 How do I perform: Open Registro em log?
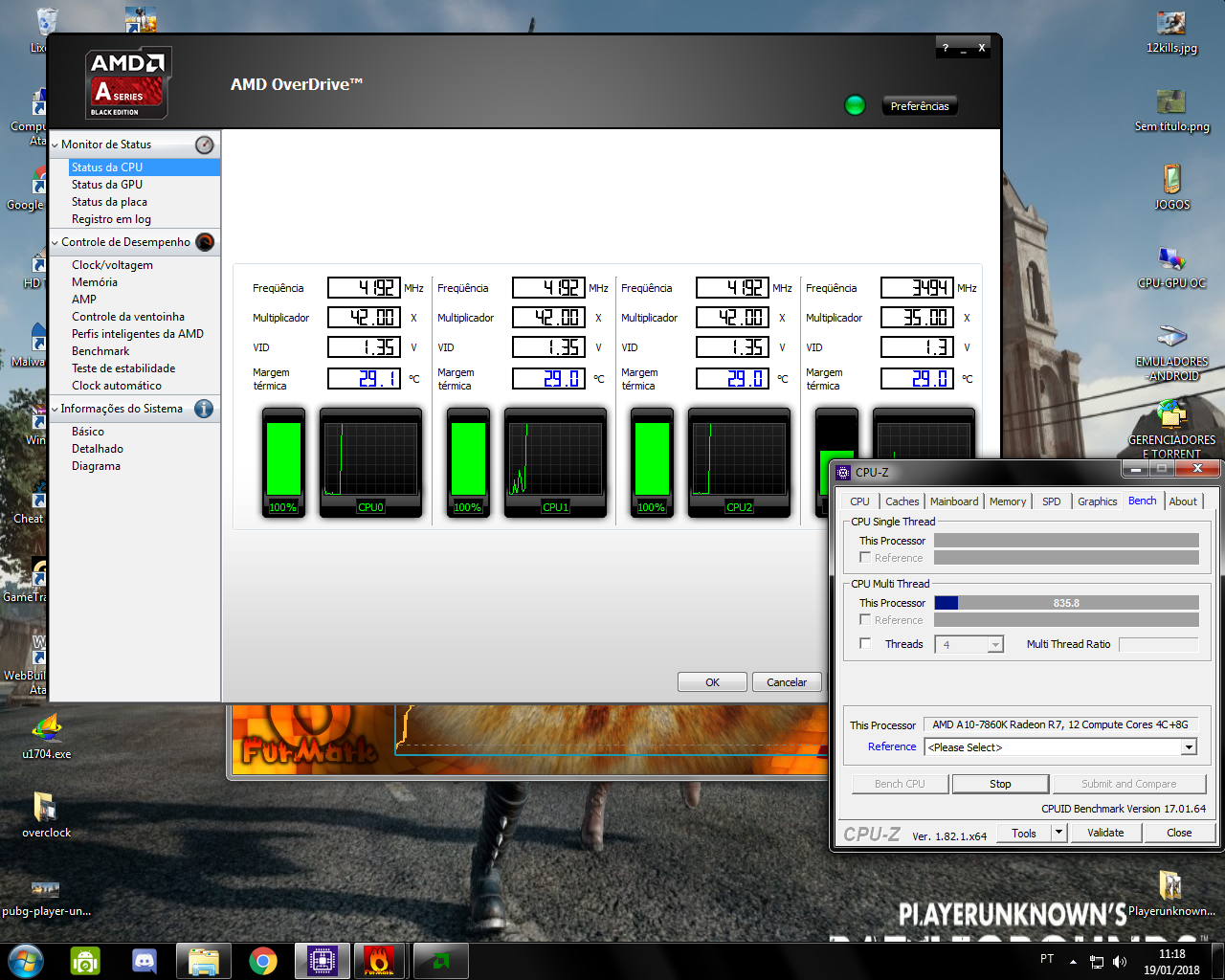pyautogui.click(x=111, y=219)
